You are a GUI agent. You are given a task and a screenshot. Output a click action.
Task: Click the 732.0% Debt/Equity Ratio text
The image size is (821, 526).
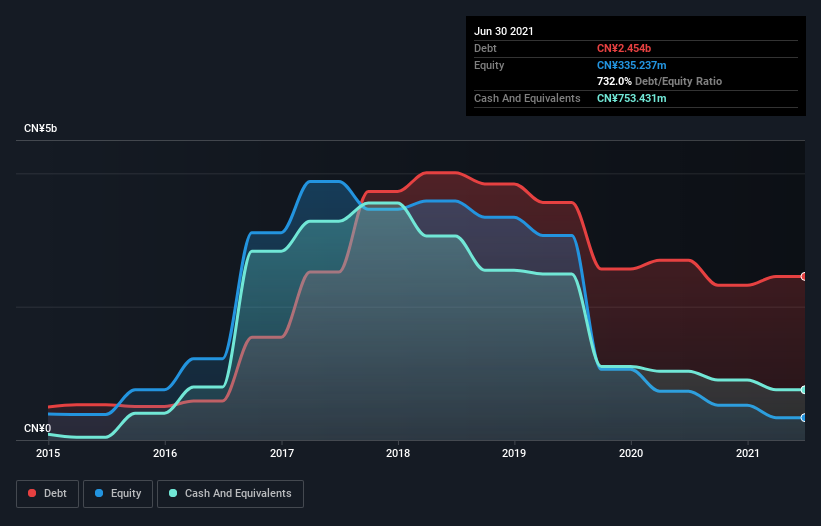point(660,81)
